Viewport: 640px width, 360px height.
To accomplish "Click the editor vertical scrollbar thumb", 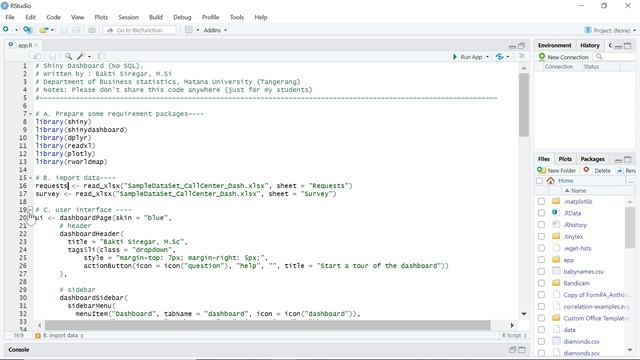I will point(524,105).
